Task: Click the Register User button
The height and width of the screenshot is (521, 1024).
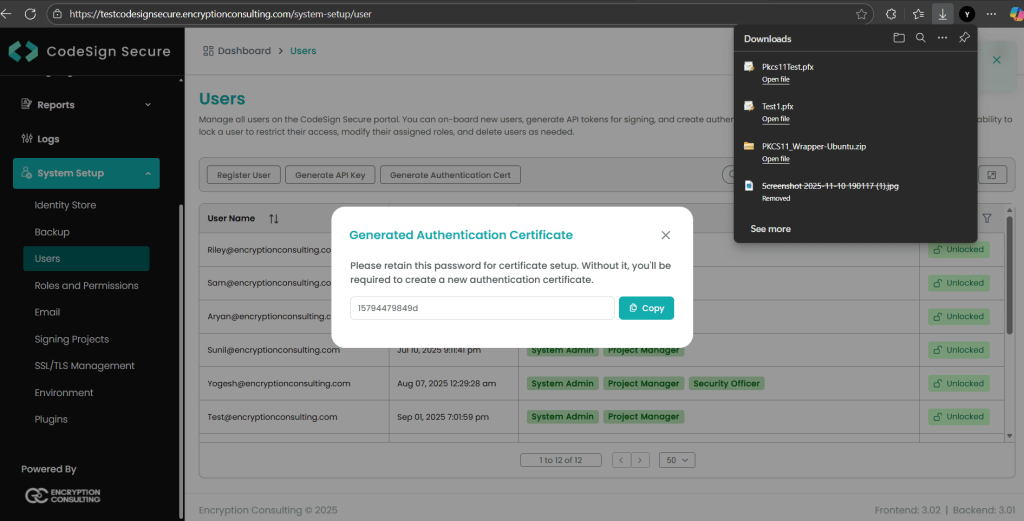Action: pos(244,175)
